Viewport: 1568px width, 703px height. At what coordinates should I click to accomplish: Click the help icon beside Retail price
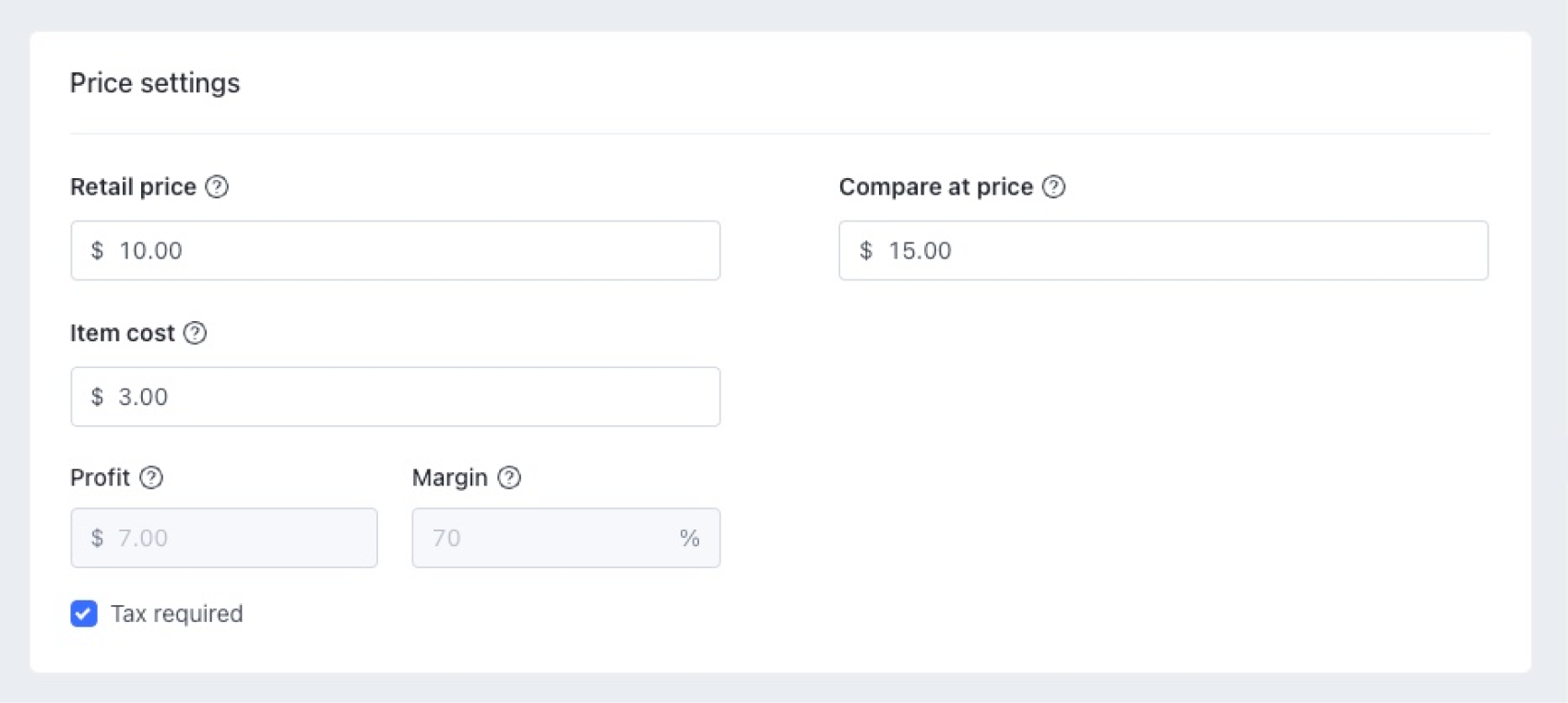[x=217, y=187]
